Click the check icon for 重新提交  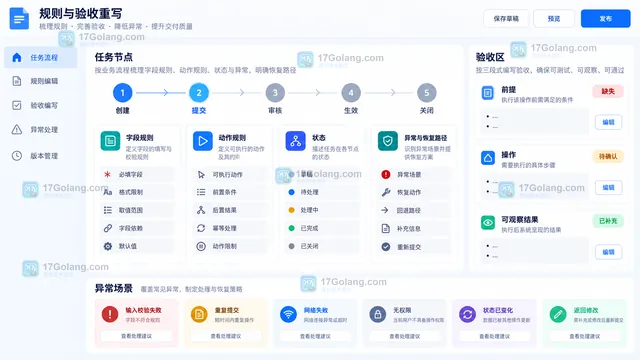(x=386, y=247)
